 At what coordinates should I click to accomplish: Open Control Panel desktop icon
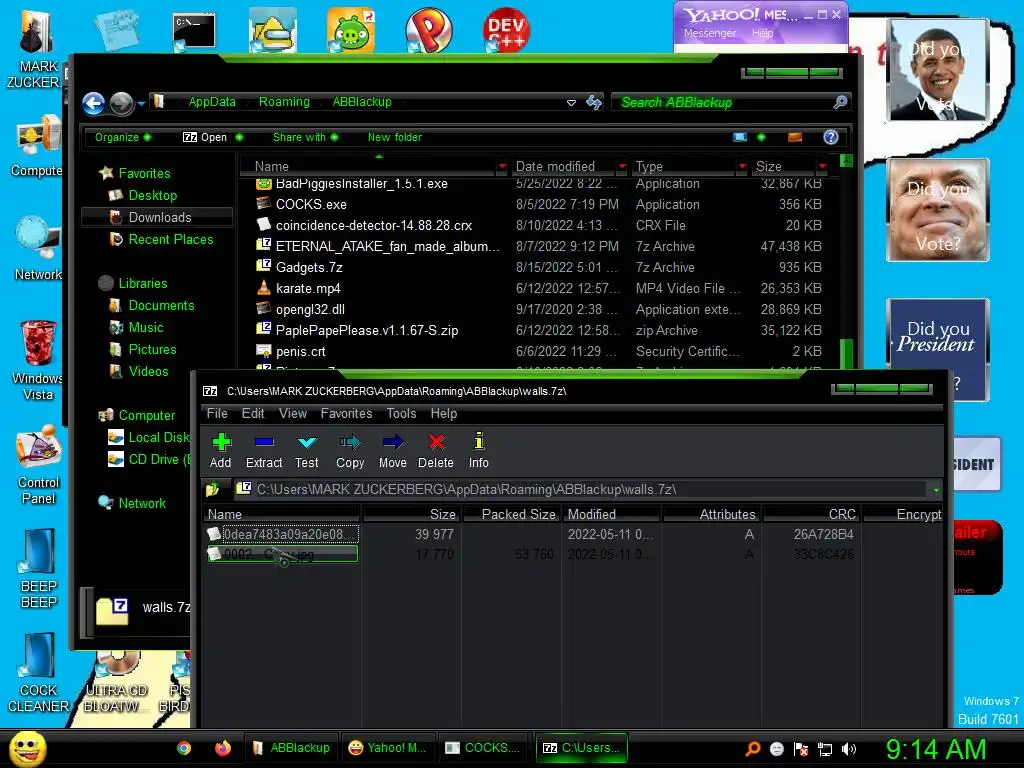[x=39, y=465]
